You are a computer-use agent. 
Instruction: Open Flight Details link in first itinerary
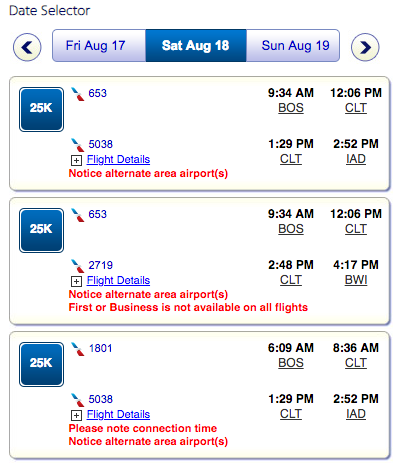[118, 159]
